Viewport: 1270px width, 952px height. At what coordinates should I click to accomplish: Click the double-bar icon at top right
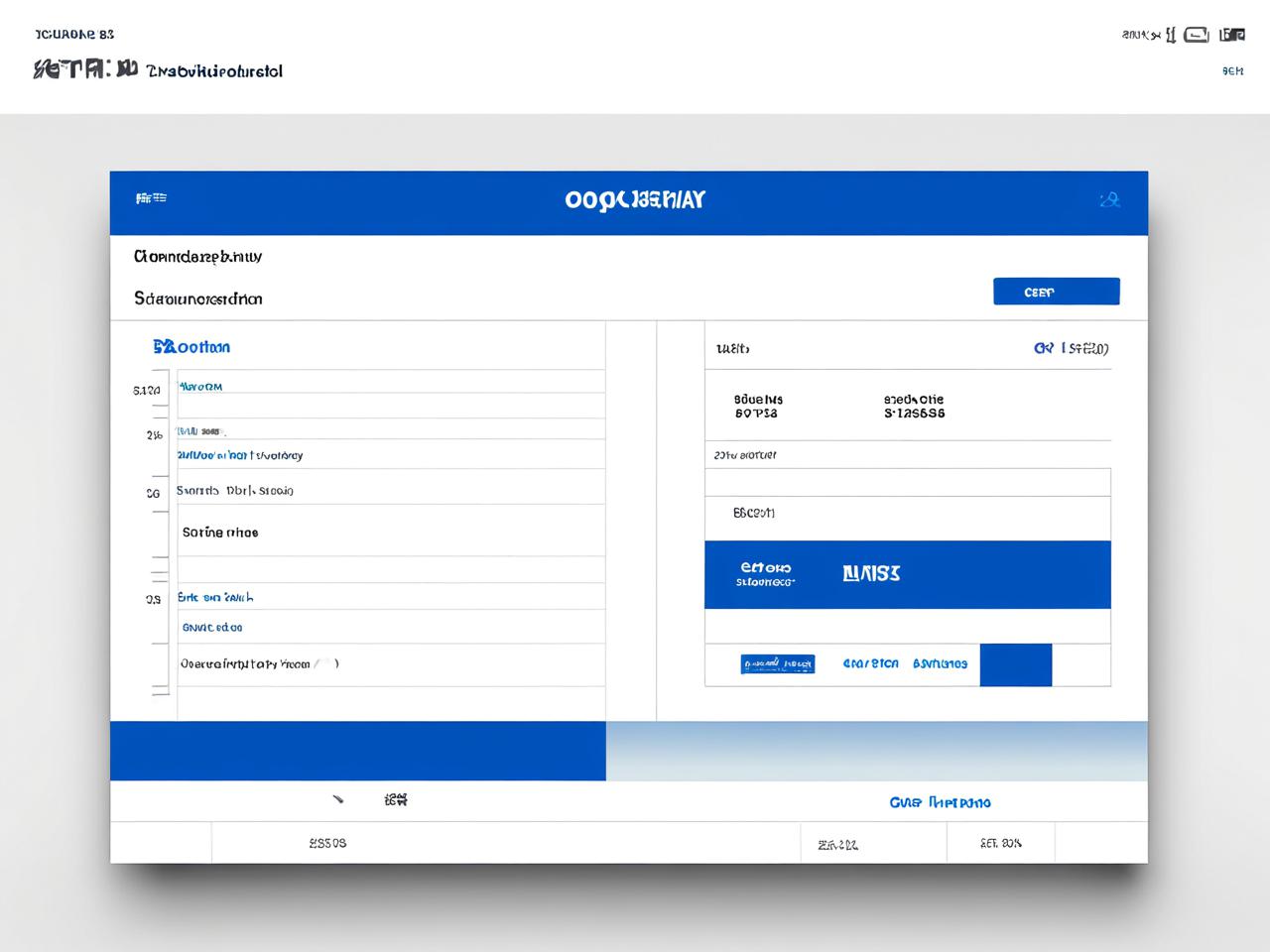pyautogui.click(x=1171, y=35)
